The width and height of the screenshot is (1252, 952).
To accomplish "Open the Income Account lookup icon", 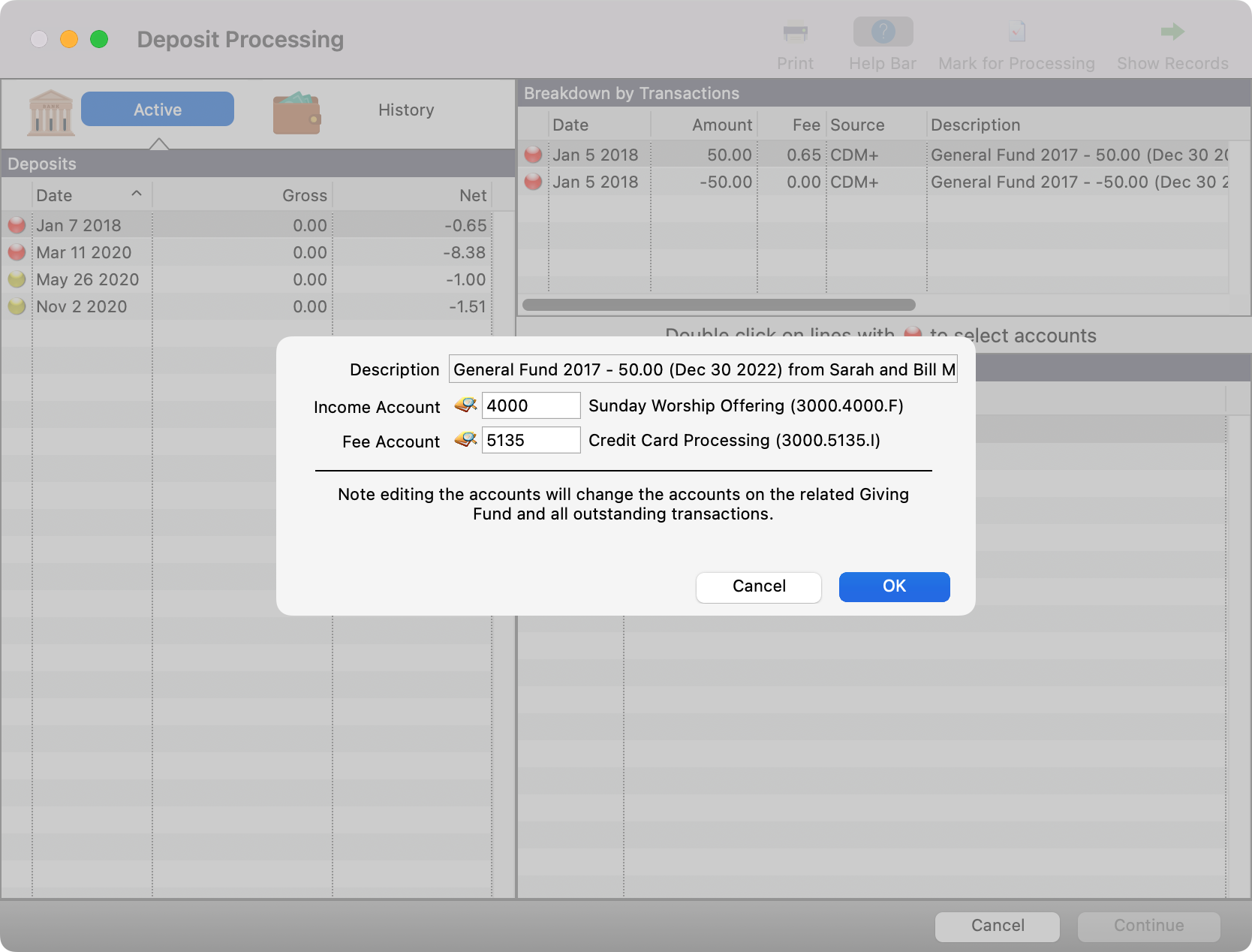I will point(464,405).
